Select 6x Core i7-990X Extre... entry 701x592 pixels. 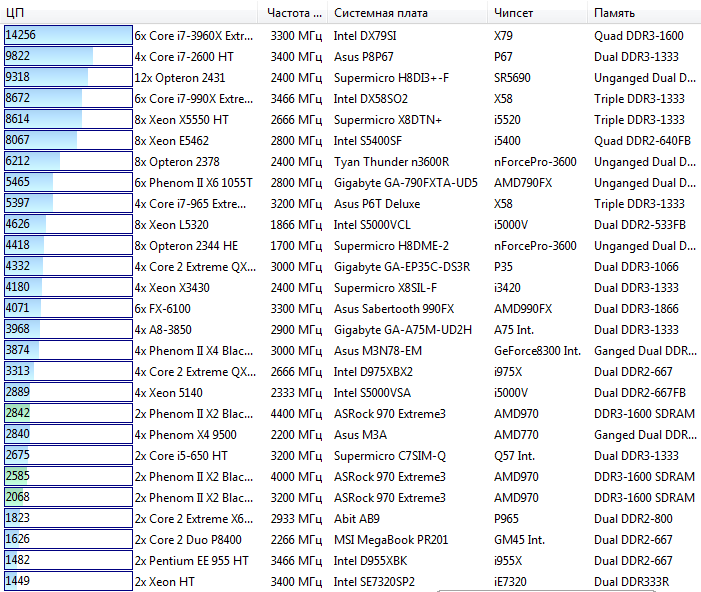(x=194, y=99)
